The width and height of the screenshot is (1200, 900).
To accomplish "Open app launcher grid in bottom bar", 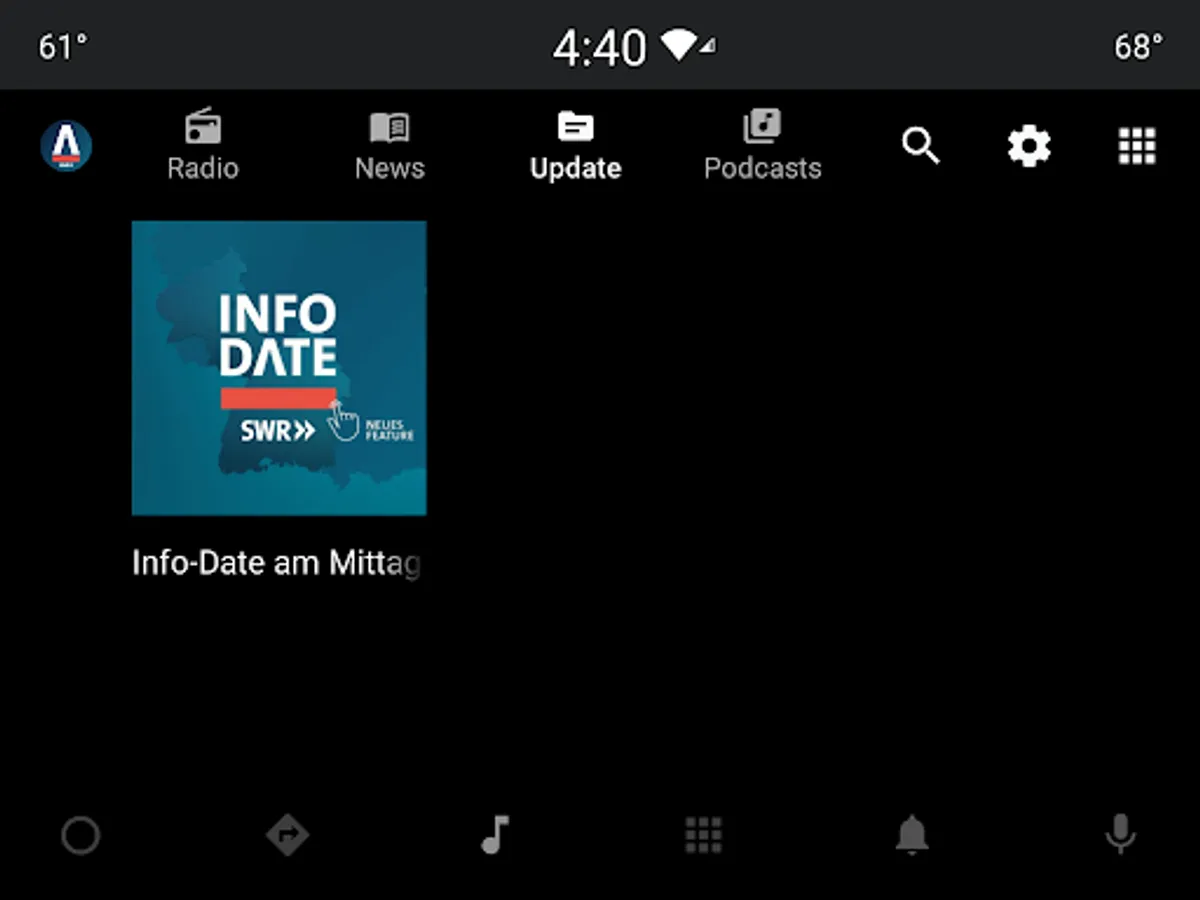I will (703, 835).
